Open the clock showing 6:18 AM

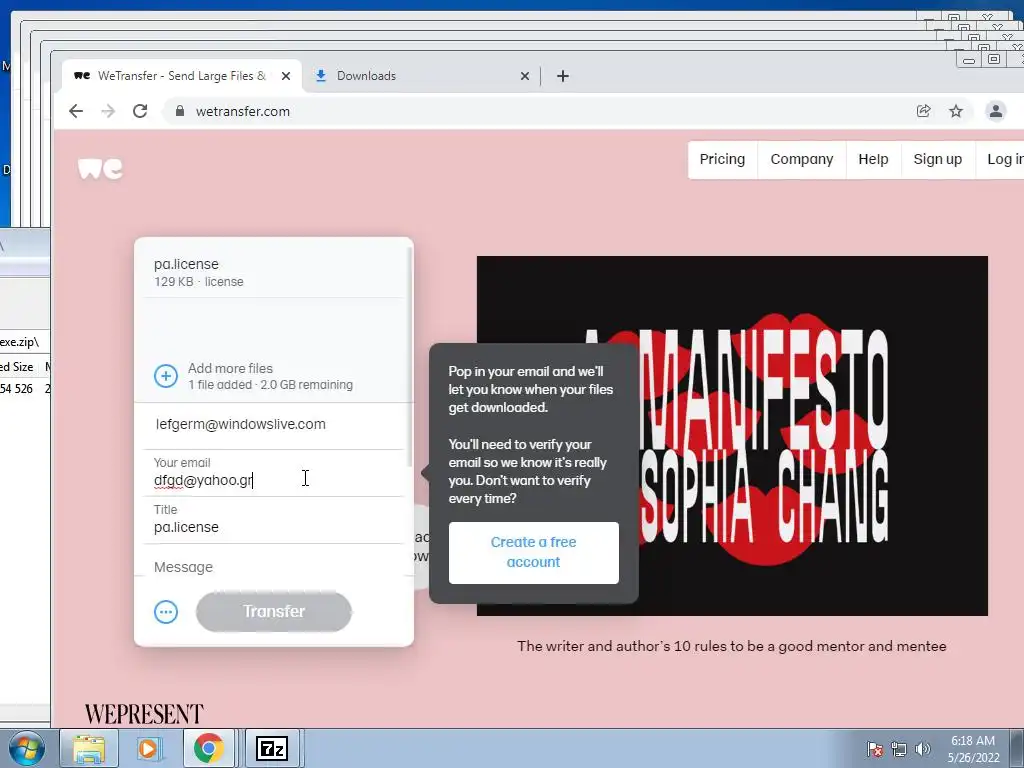[x=973, y=748]
